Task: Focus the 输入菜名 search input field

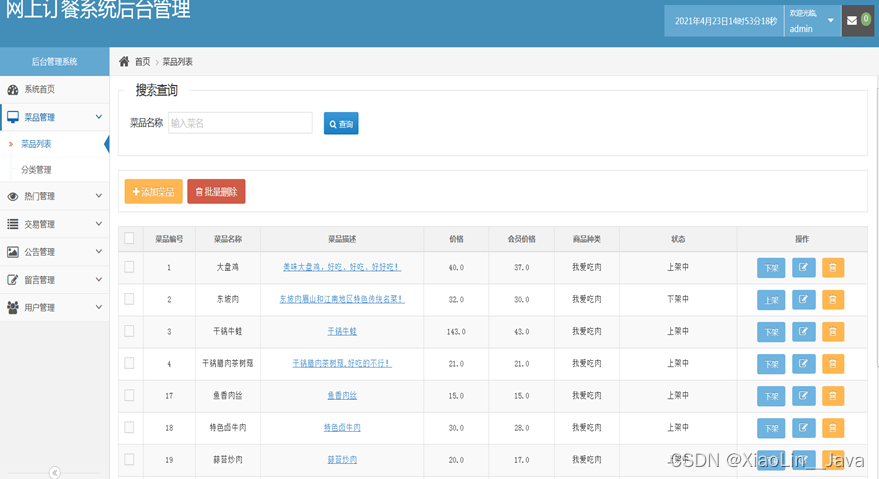Action: [240, 123]
